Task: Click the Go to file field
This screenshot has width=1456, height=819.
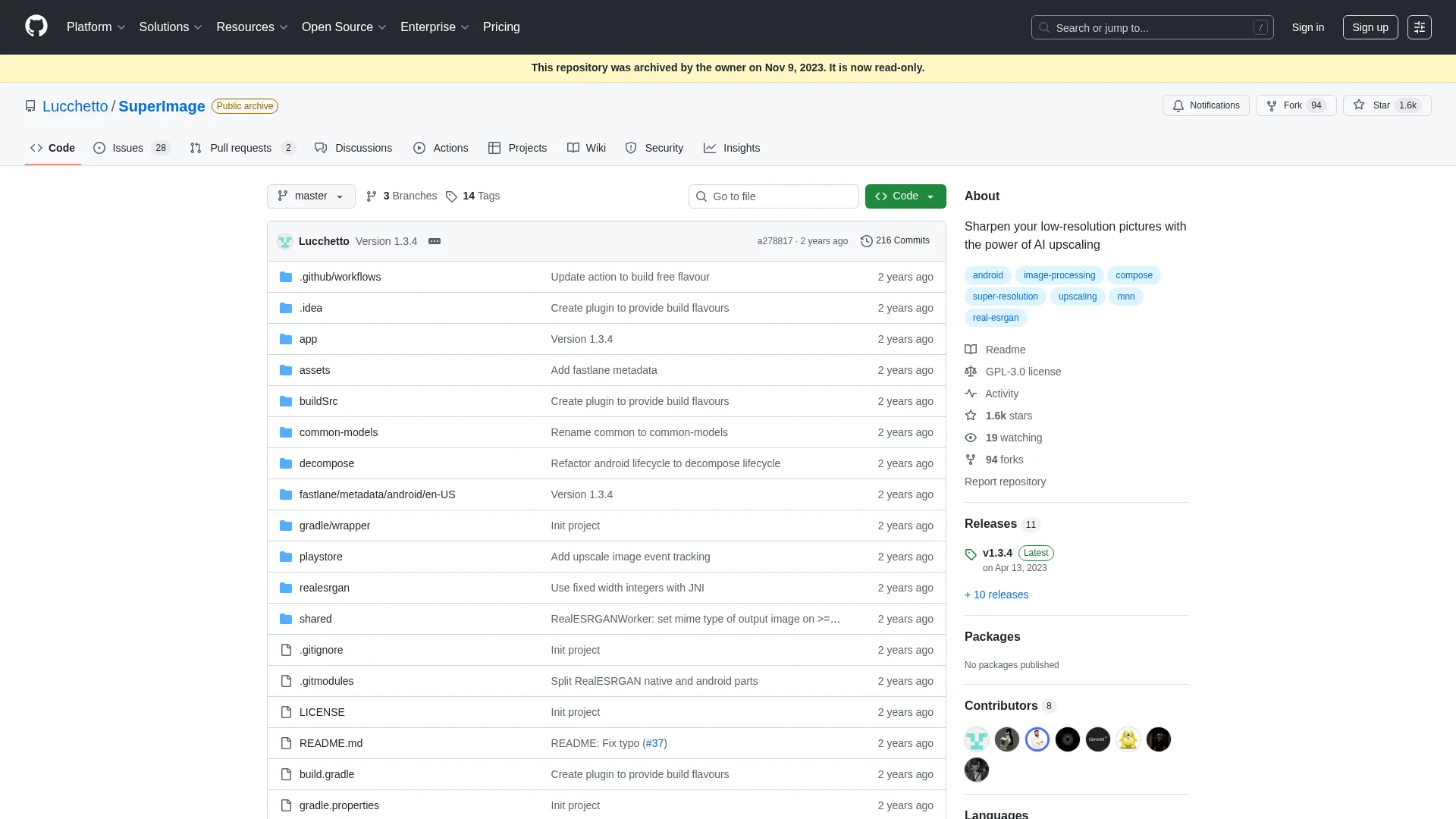Action: pyautogui.click(x=773, y=196)
